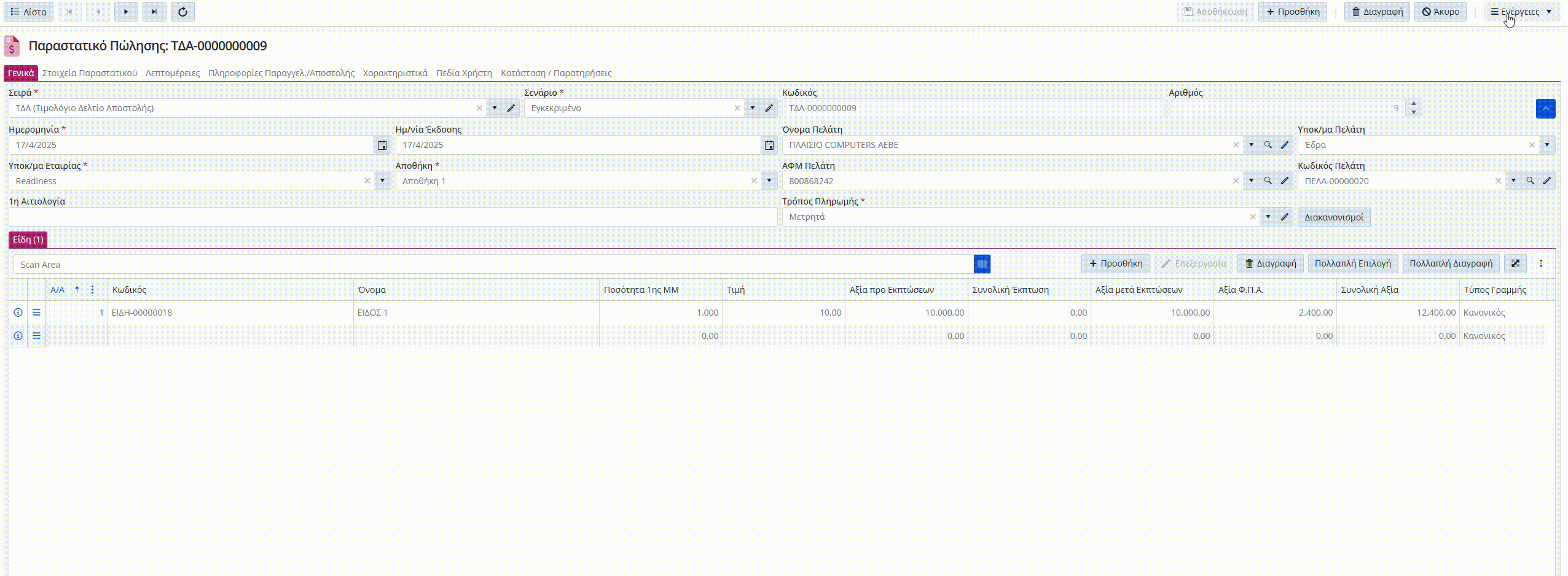Open Στοιχεία Παραστατικού tab
This screenshot has width=1568, height=576.
pyautogui.click(x=90, y=73)
